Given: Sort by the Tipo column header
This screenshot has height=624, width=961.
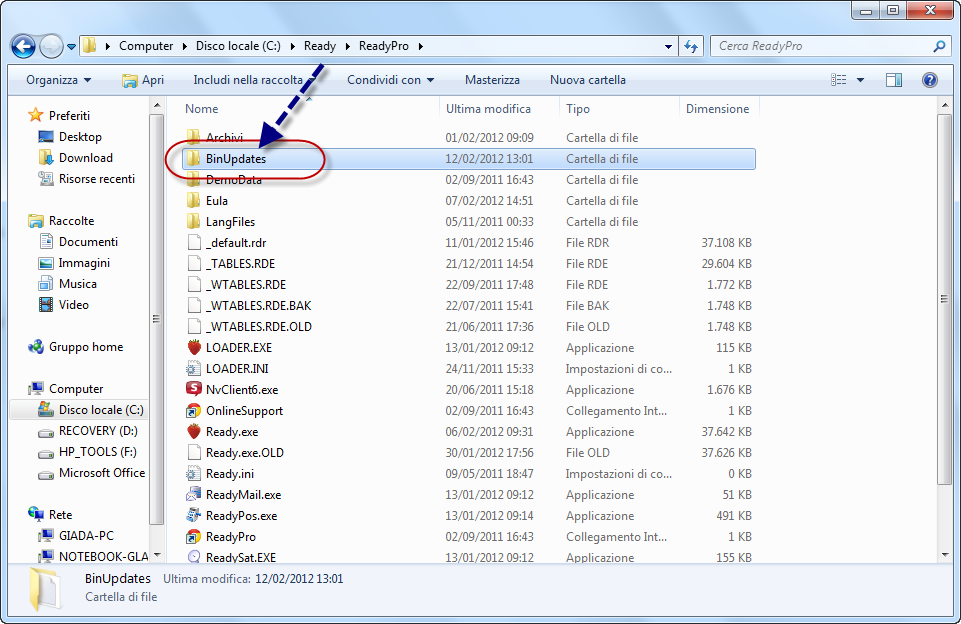Looking at the screenshot, I should (x=578, y=108).
